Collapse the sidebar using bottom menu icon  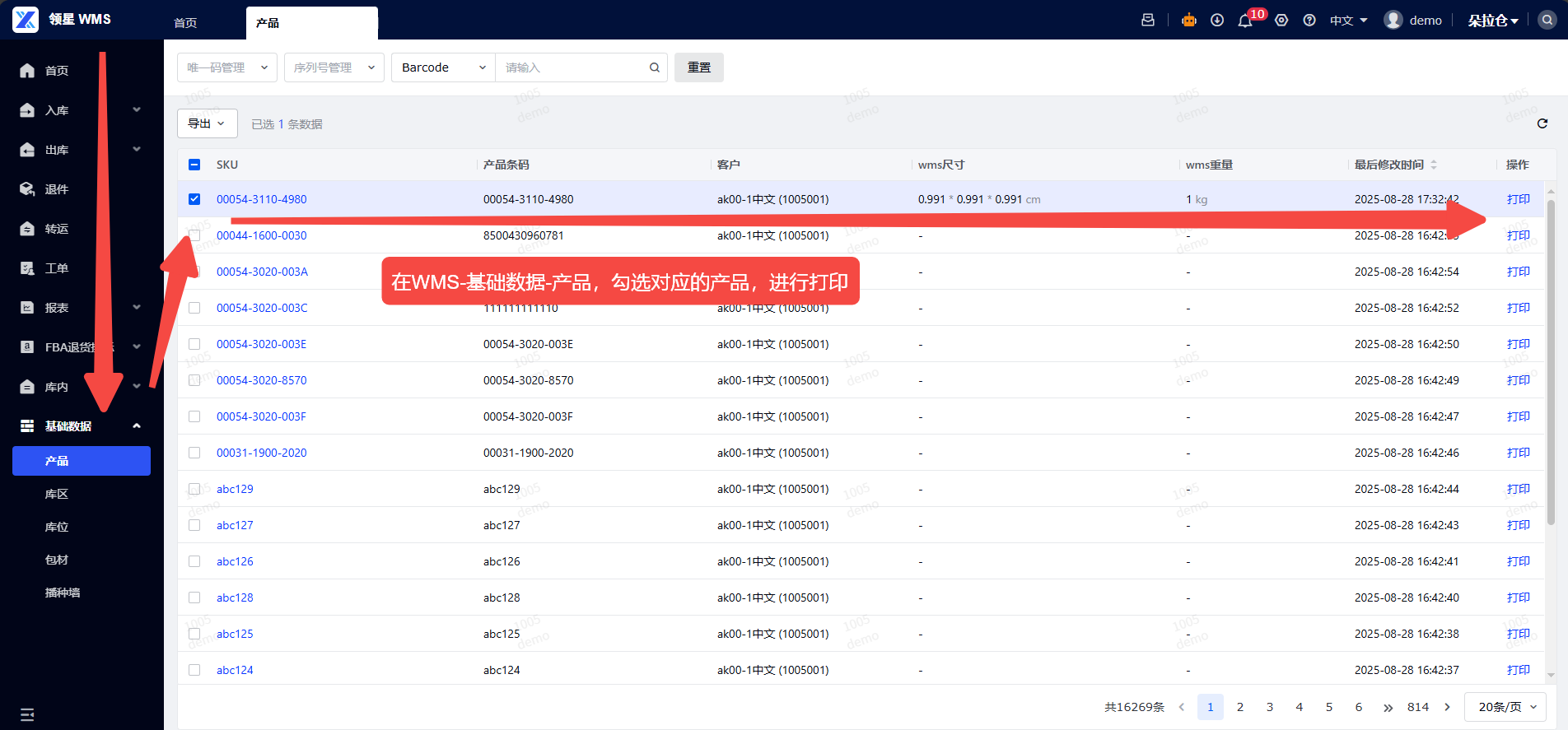(x=27, y=714)
